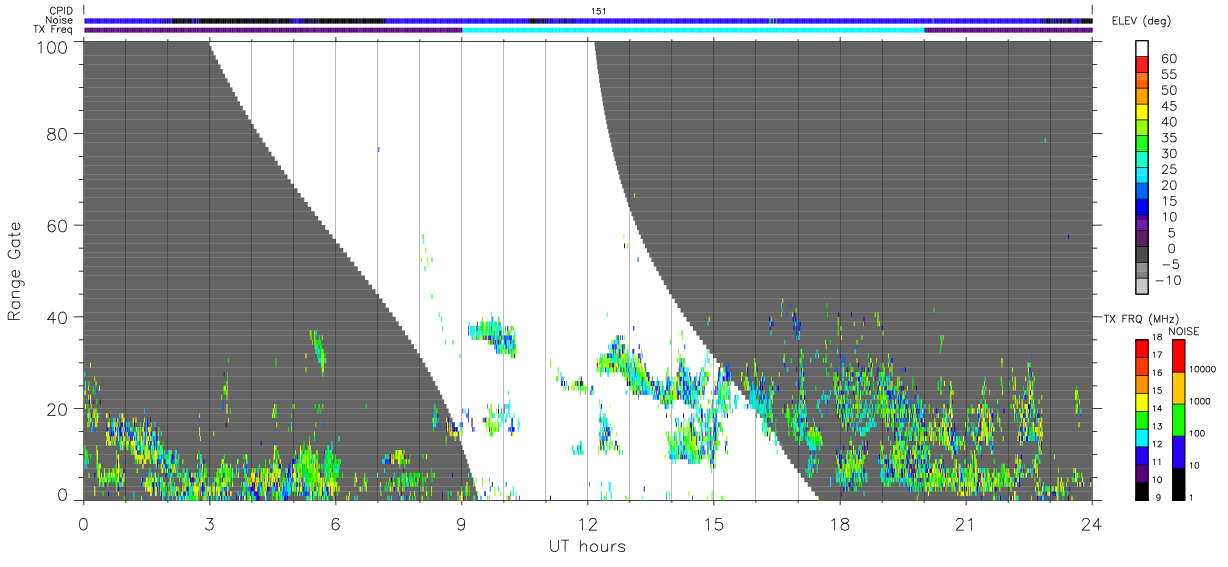Click y-axis tick label '100'
This screenshot has width=1228, height=567.
coord(52,46)
